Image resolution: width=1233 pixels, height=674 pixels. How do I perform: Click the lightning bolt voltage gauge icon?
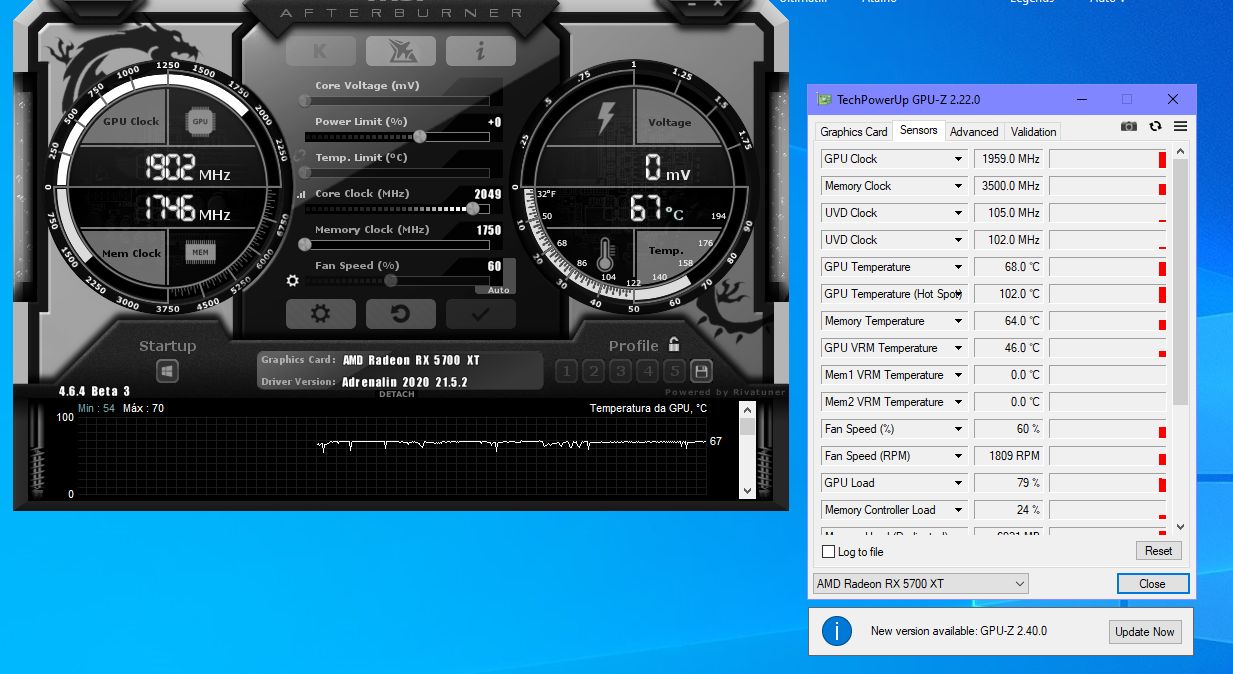[x=606, y=118]
